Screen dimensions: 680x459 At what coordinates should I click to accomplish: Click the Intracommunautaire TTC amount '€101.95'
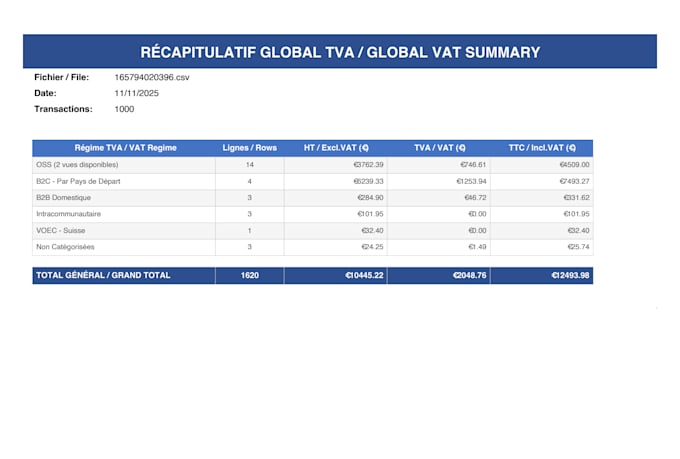coord(576,214)
